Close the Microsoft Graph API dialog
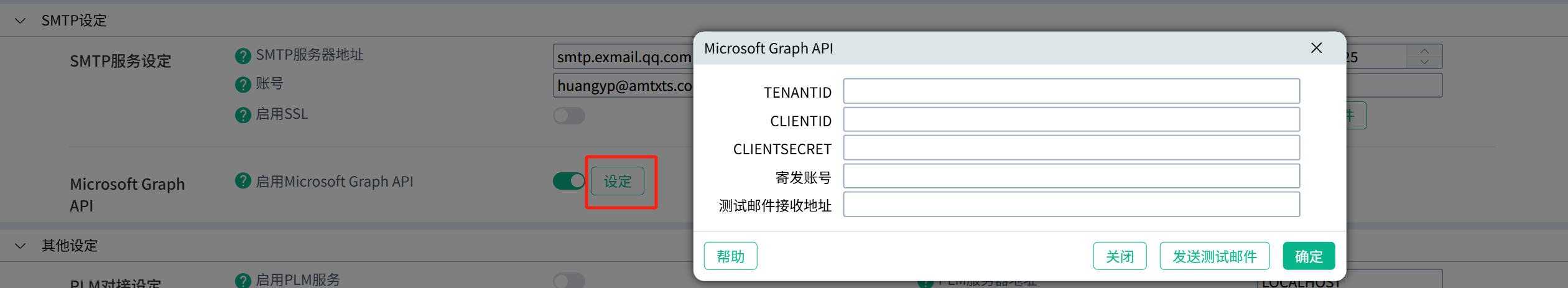This screenshot has height=288, width=1568. click(x=1316, y=48)
